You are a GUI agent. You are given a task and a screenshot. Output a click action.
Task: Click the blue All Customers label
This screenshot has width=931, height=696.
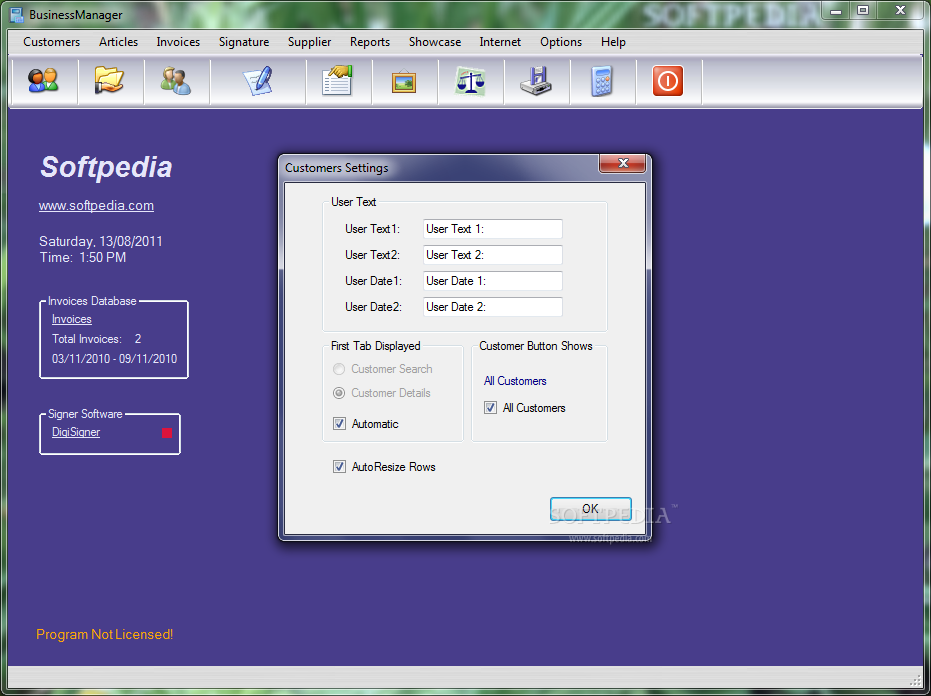pos(515,381)
